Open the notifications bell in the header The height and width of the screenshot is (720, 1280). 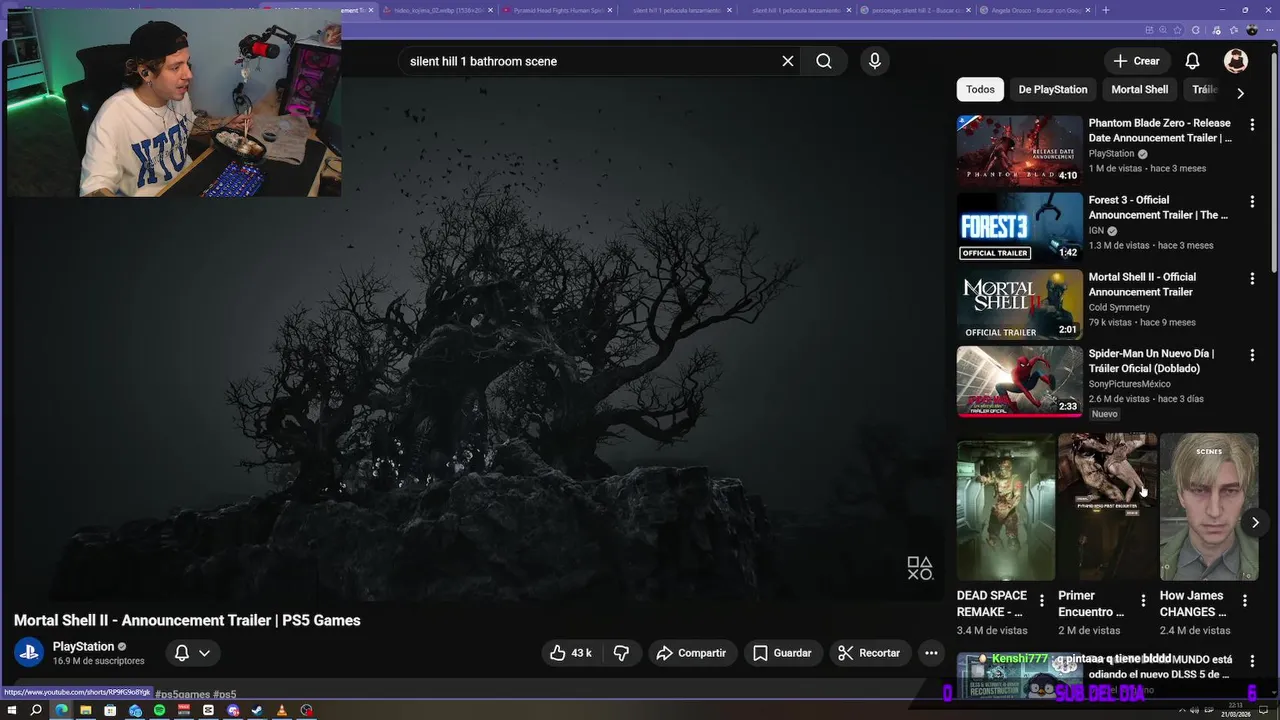1192,61
